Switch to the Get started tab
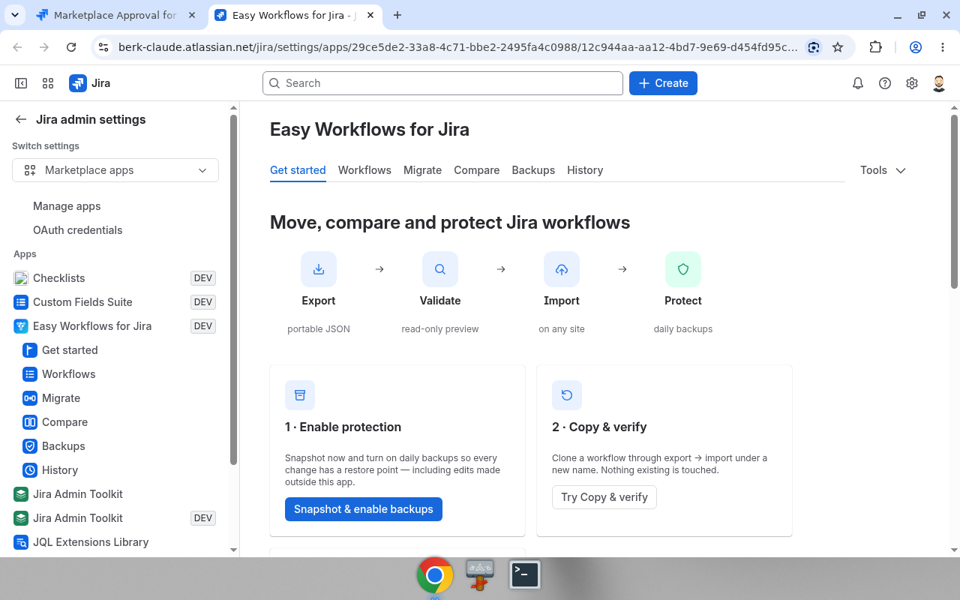 298,170
